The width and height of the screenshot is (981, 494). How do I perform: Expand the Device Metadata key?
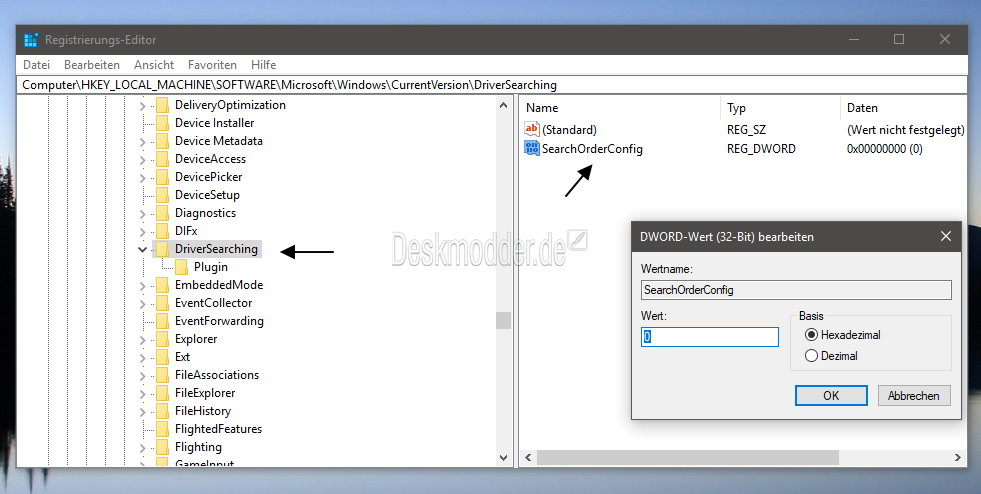click(x=143, y=142)
